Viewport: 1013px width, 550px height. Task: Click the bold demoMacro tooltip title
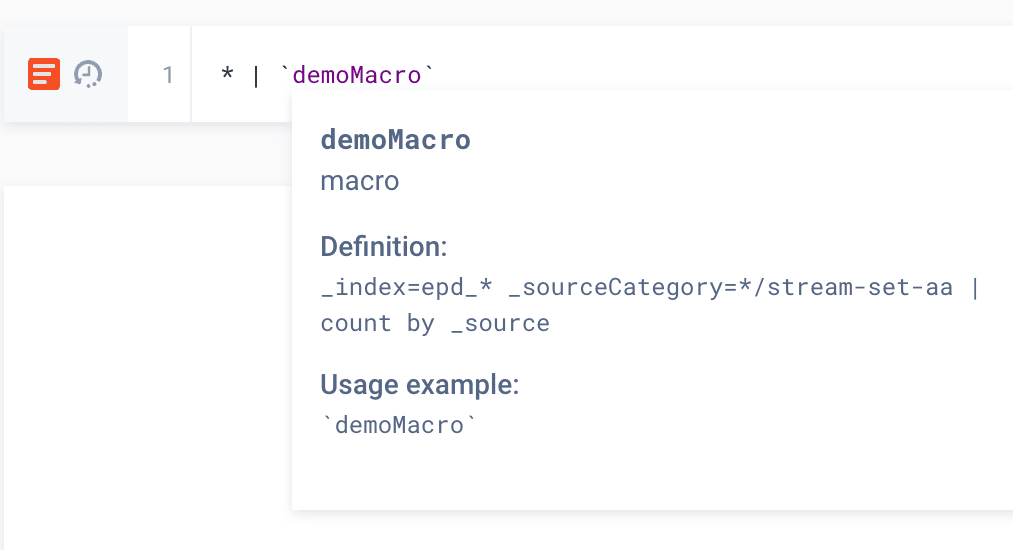[x=395, y=140]
